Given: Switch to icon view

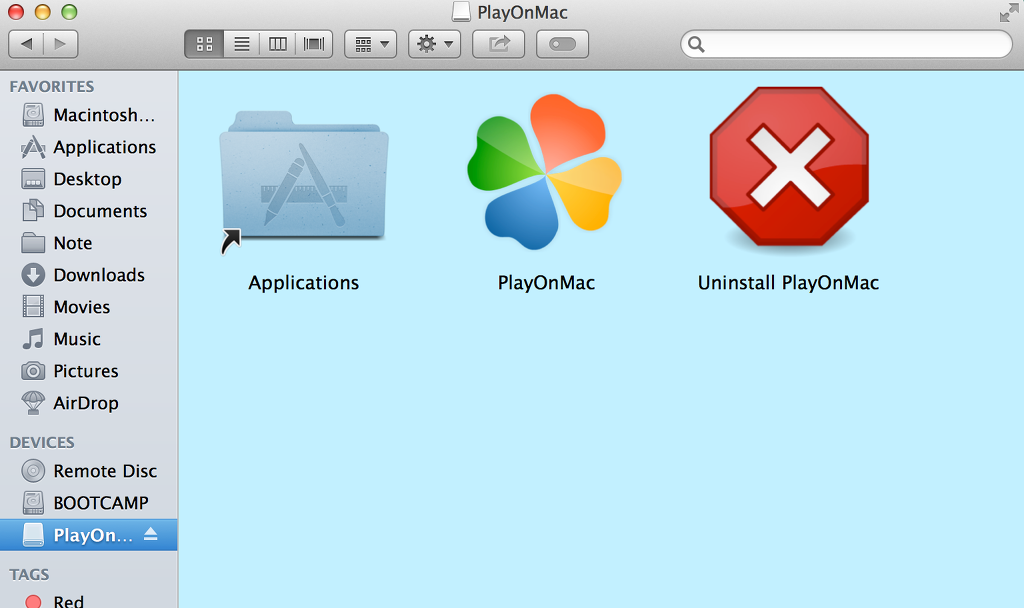Looking at the screenshot, I should pos(204,44).
